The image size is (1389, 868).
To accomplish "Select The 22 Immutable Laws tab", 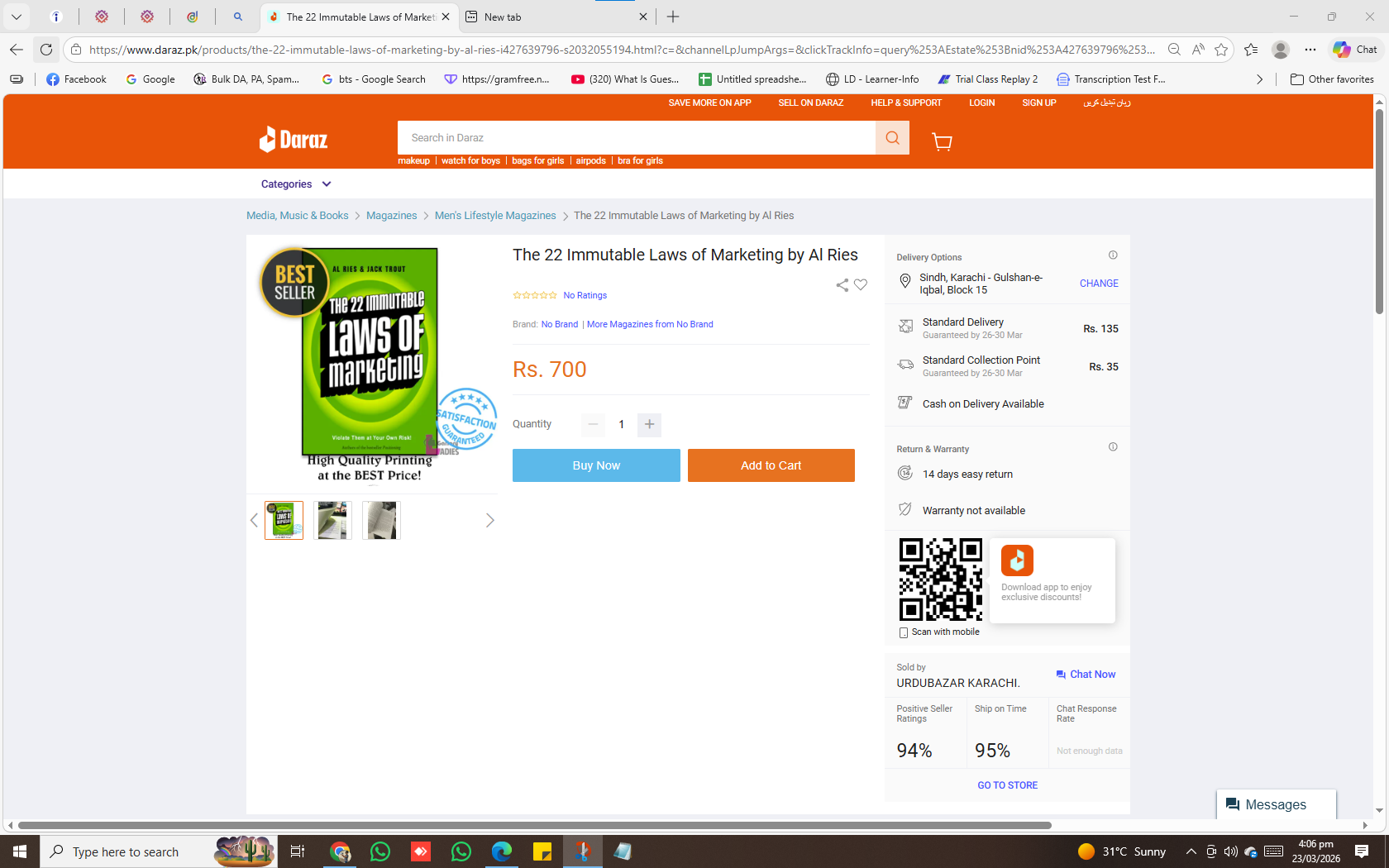I will (x=359, y=17).
